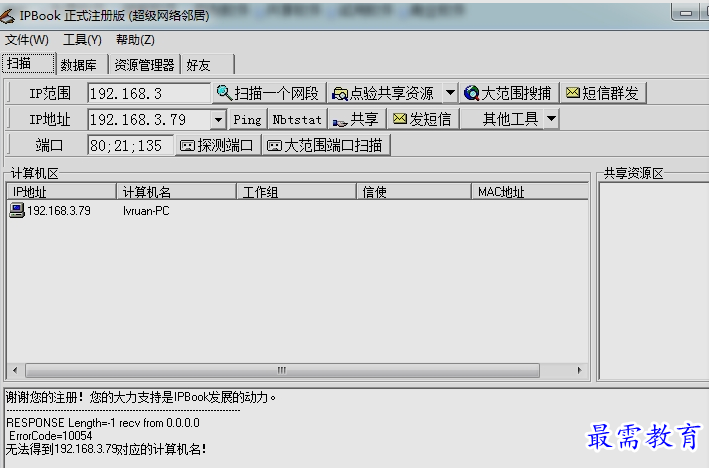Click the hand icon of 共享 button
Screen dimensions: 709x468
[340, 121]
